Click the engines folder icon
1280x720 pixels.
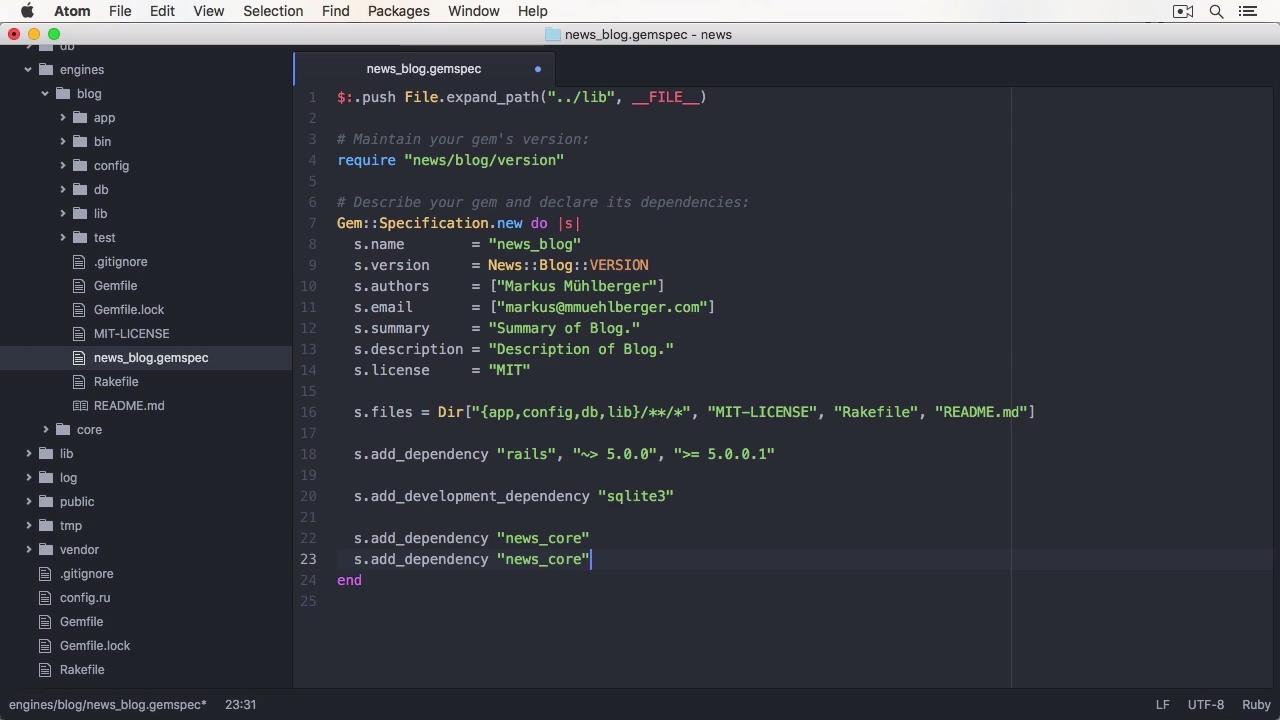(x=46, y=69)
